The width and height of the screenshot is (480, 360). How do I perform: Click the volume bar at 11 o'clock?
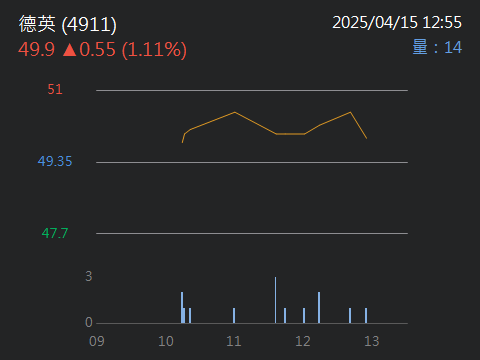pyautogui.click(x=234, y=315)
